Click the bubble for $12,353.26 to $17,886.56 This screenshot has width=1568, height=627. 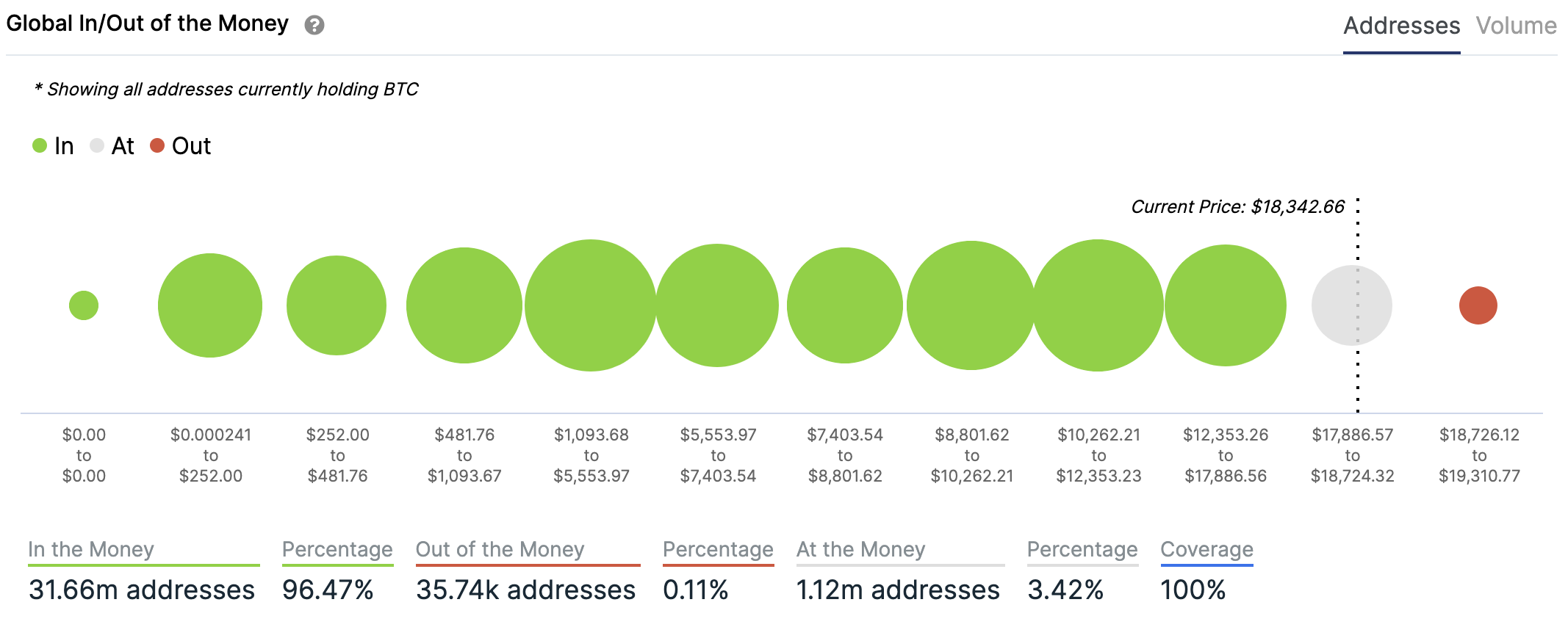[x=1225, y=305]
